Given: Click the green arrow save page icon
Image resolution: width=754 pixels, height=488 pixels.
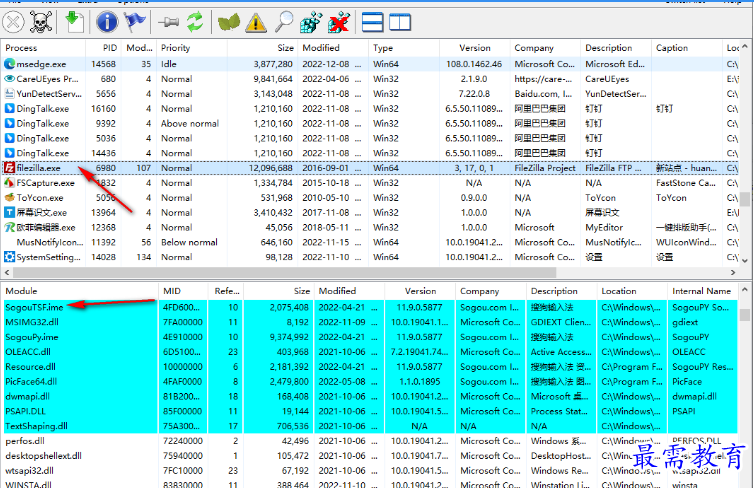Looking at the screenshot, I should [x=74, y=22].
